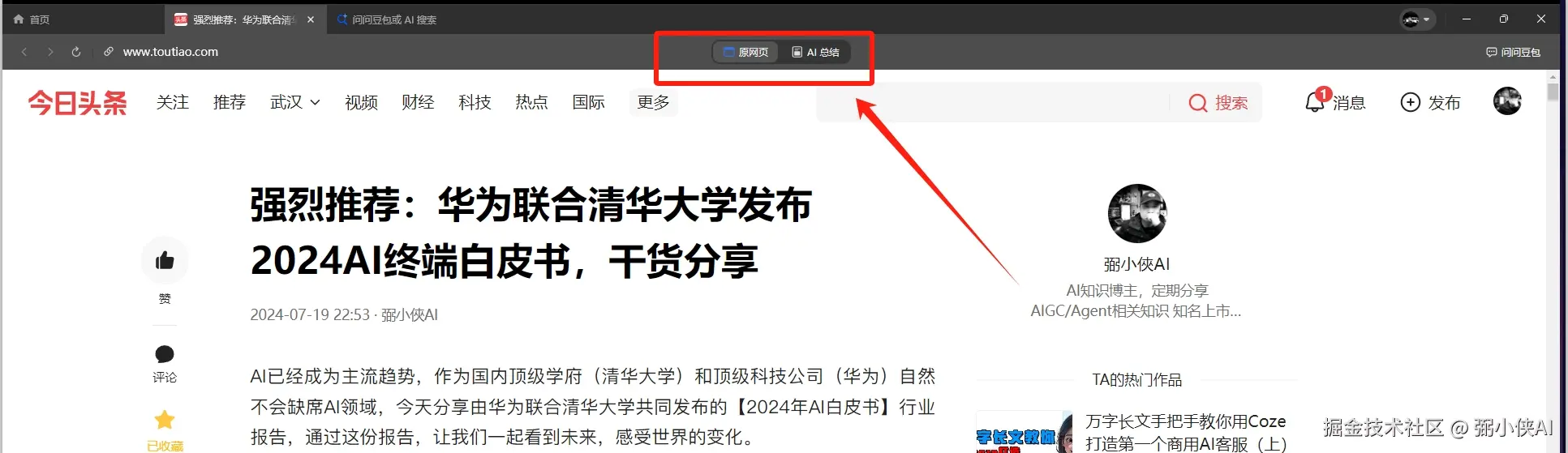1568x453 pixels.
Task: Close the 强烈推荐 article tab
Action: coord(311,19)
